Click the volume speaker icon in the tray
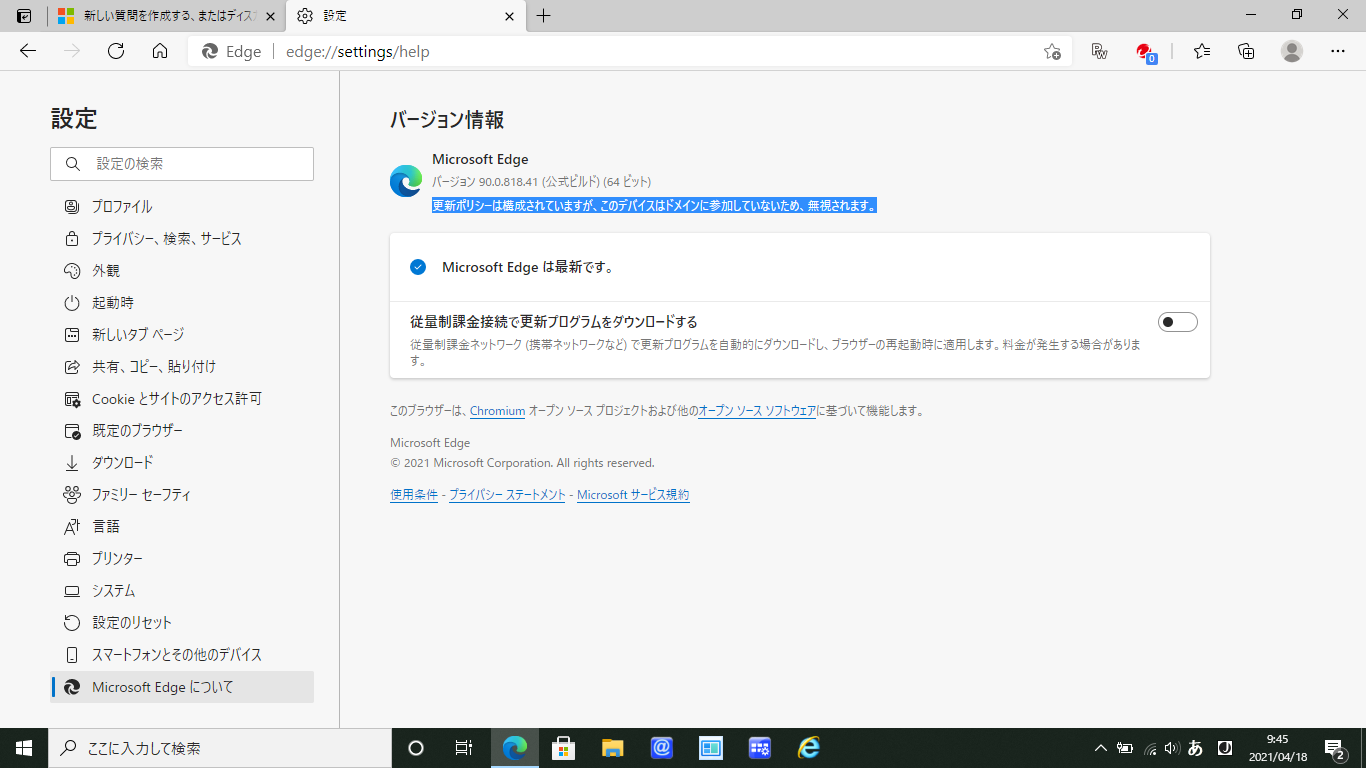 click(x=1170, y=747)
